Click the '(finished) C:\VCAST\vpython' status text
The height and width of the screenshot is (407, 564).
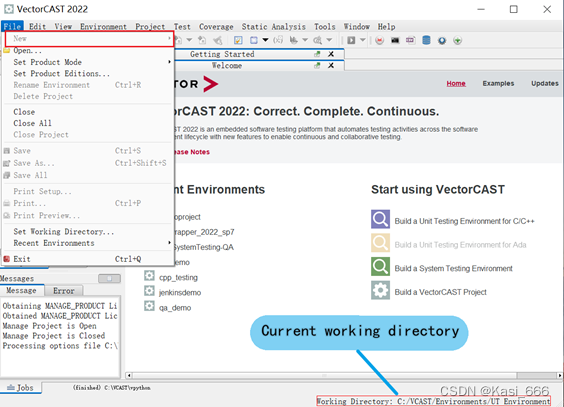click(x=112, y=388)
